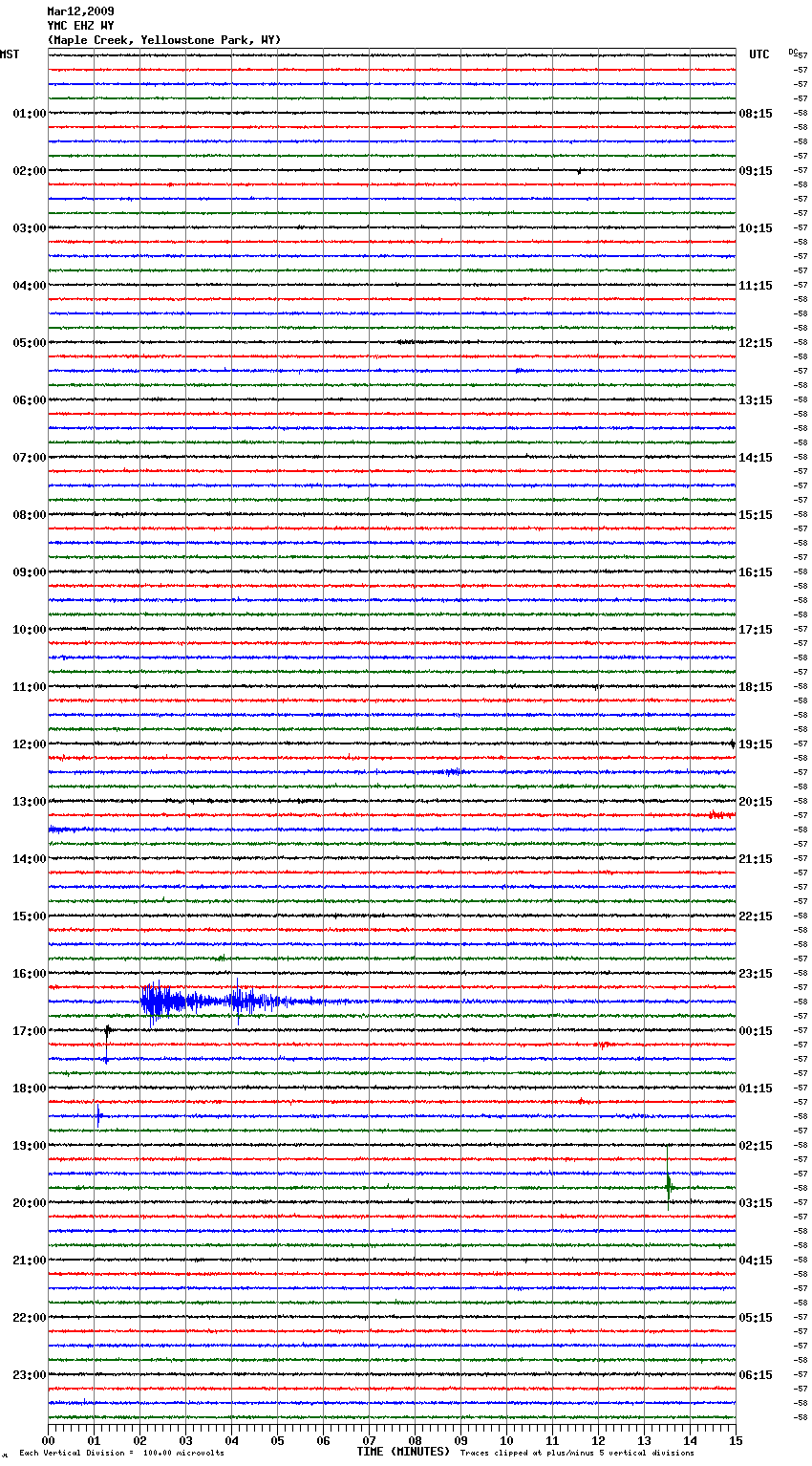812x1466 pixels.
Task: Select the 07:00 MST time label
Action: [x=30, y=458]
